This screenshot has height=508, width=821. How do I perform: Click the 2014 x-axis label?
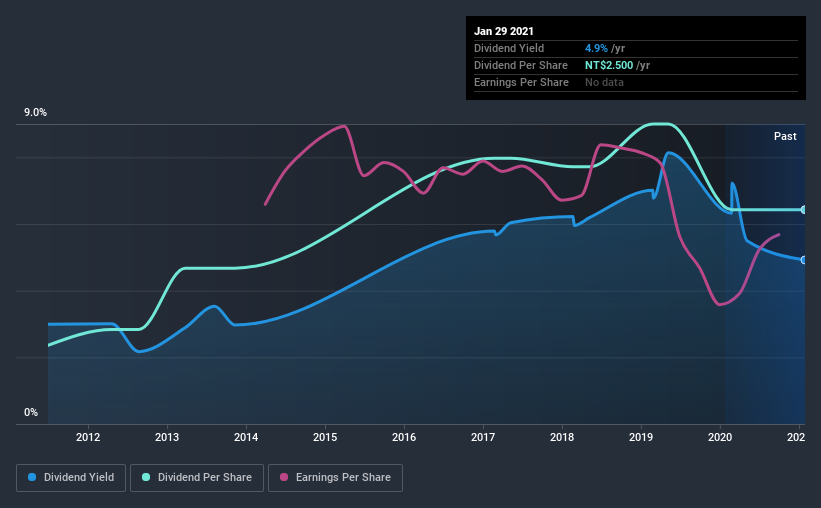(246, 437)
